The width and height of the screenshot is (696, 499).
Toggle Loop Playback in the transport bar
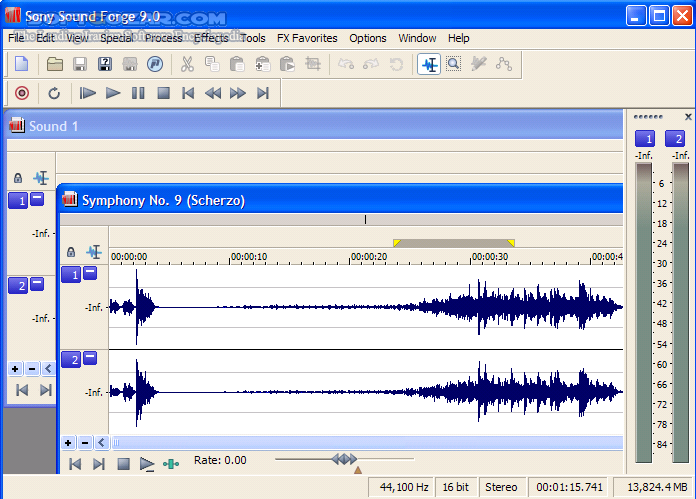(x=54, y=93)
